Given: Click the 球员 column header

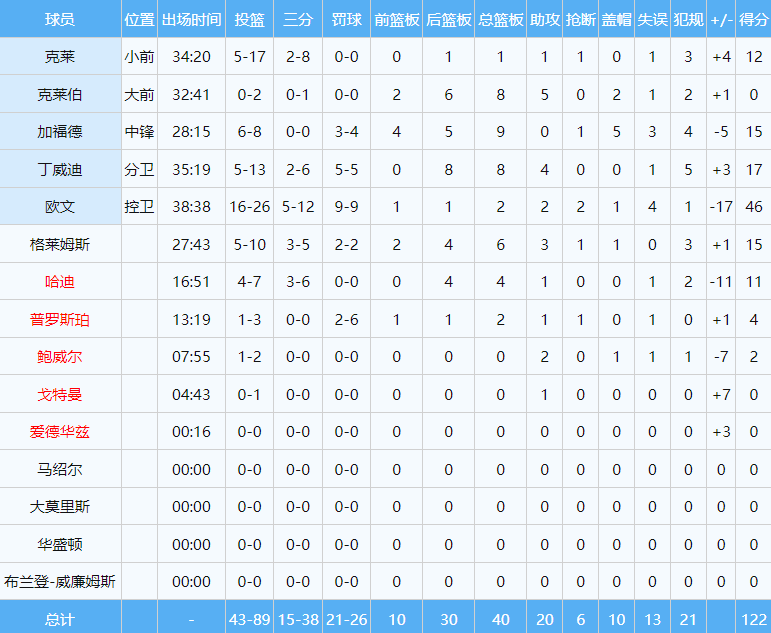Looking at the screenshot, I should [60, 20].
